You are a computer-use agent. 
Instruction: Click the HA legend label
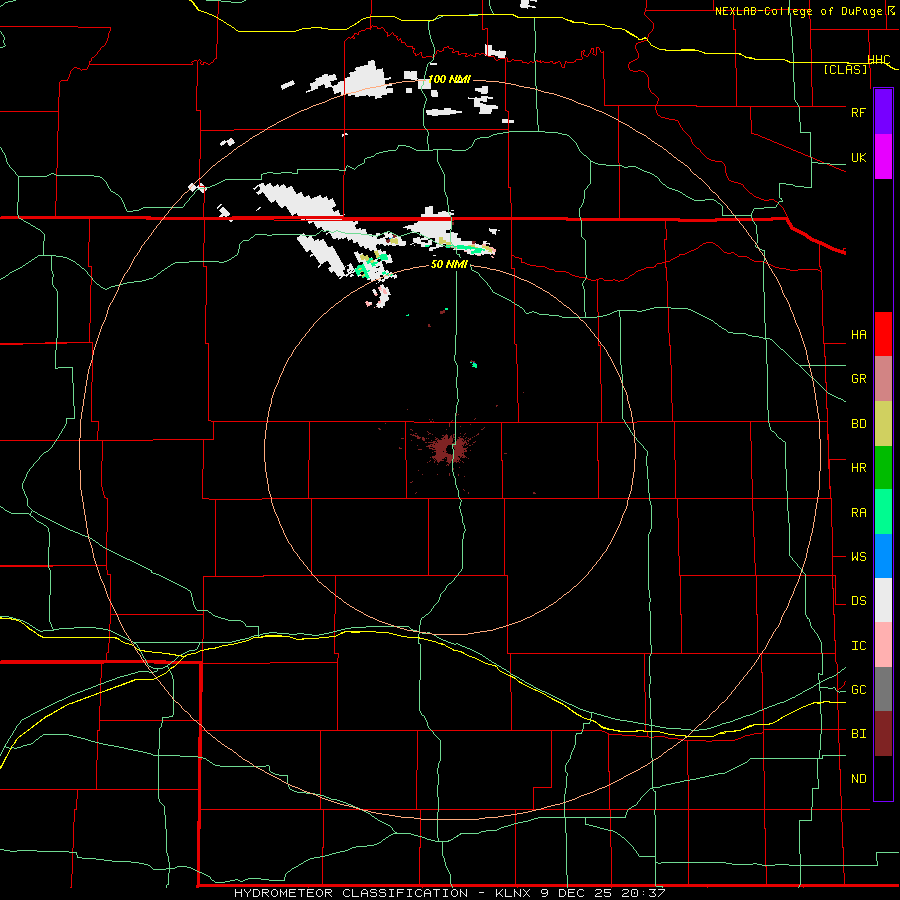tap(858, 335)
